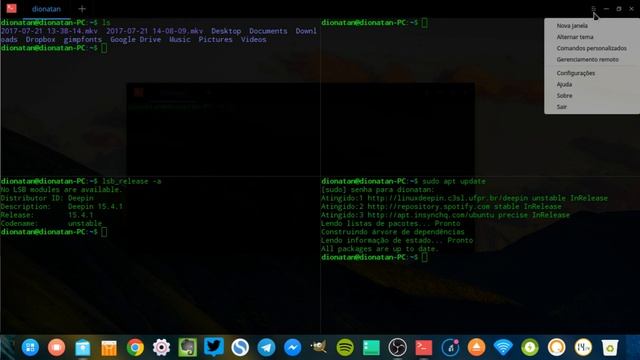The image size is (640, 360).
Task: Click 'Pictures' in the ls listing
Action: pyautogui.click(x=216, y=40)
